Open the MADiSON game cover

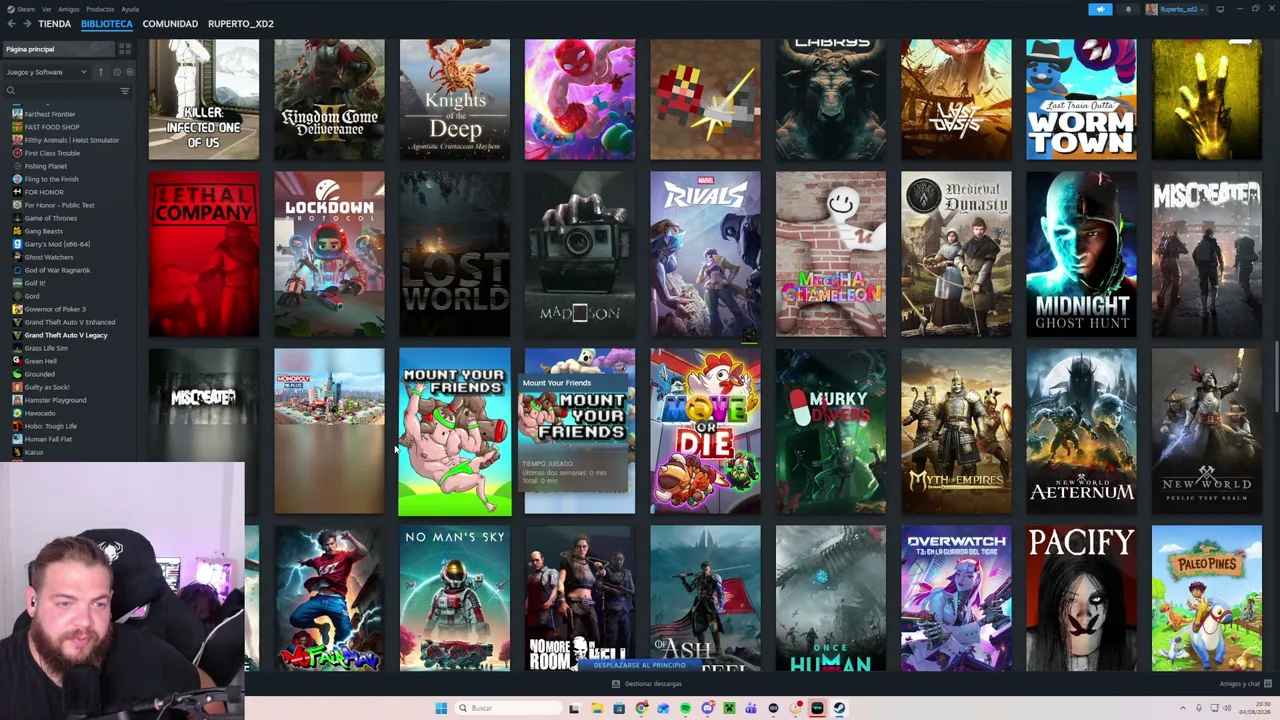580,254
